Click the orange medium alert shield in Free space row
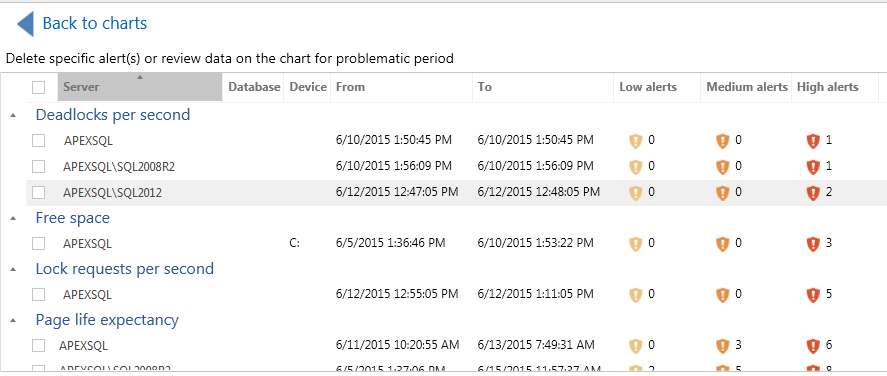 [722, 244]
